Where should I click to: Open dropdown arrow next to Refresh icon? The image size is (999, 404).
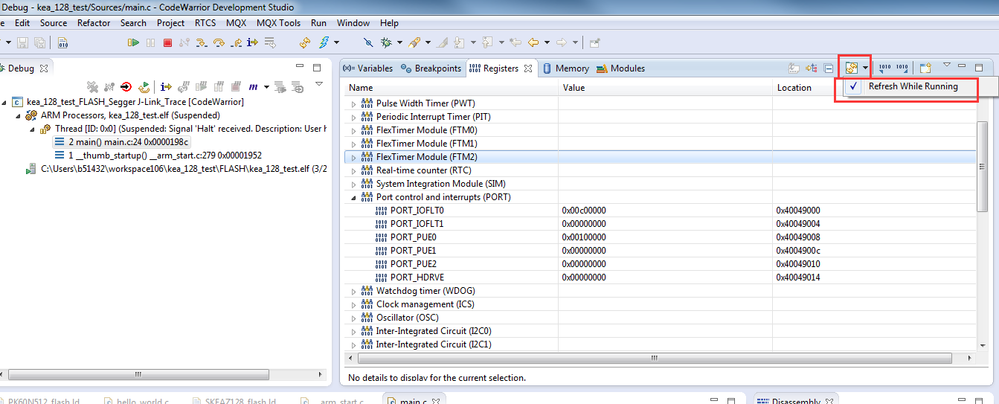865,68
